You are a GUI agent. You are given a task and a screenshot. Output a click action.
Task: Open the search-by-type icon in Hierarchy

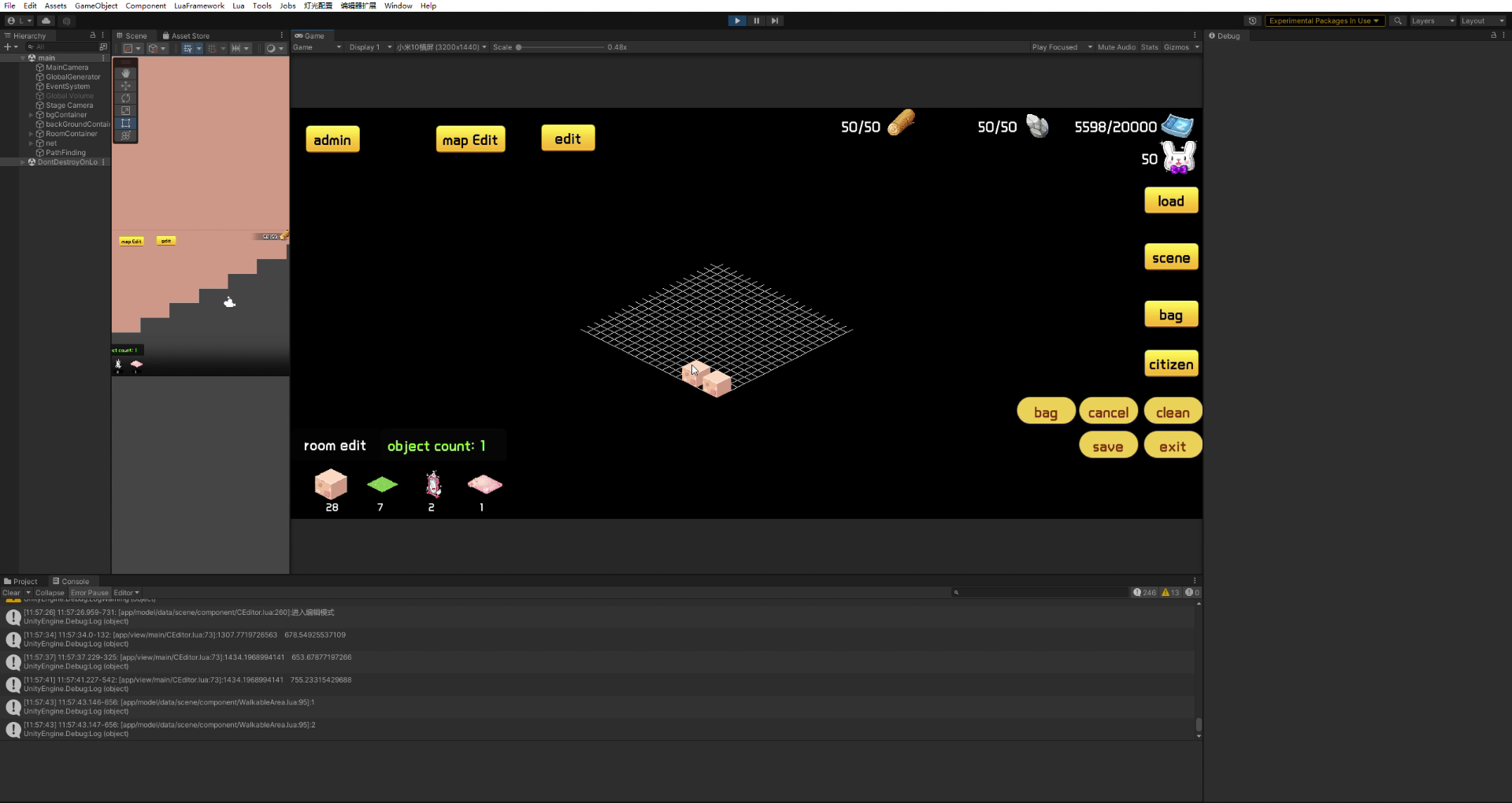tap(103, 47)
